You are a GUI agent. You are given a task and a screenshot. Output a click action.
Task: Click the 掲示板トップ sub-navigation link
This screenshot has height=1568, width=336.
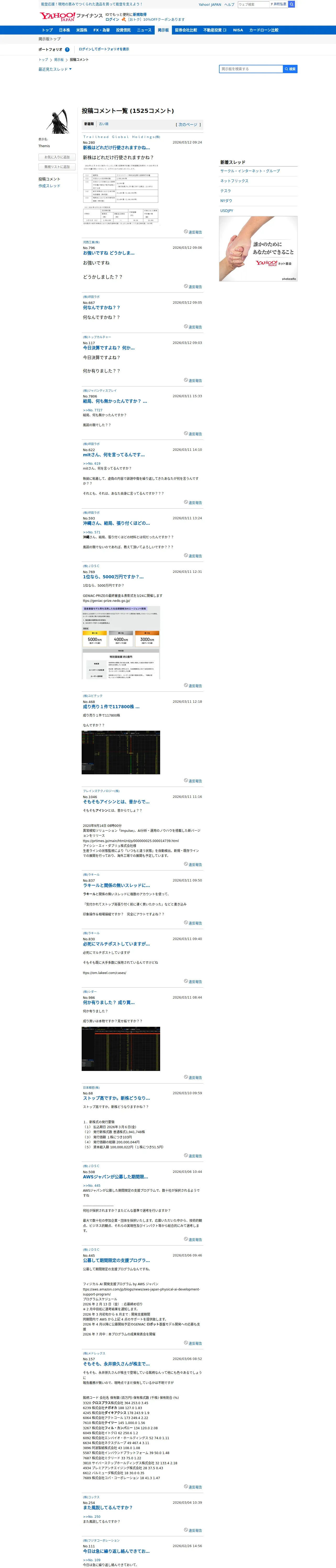click(x=49, y=39)
